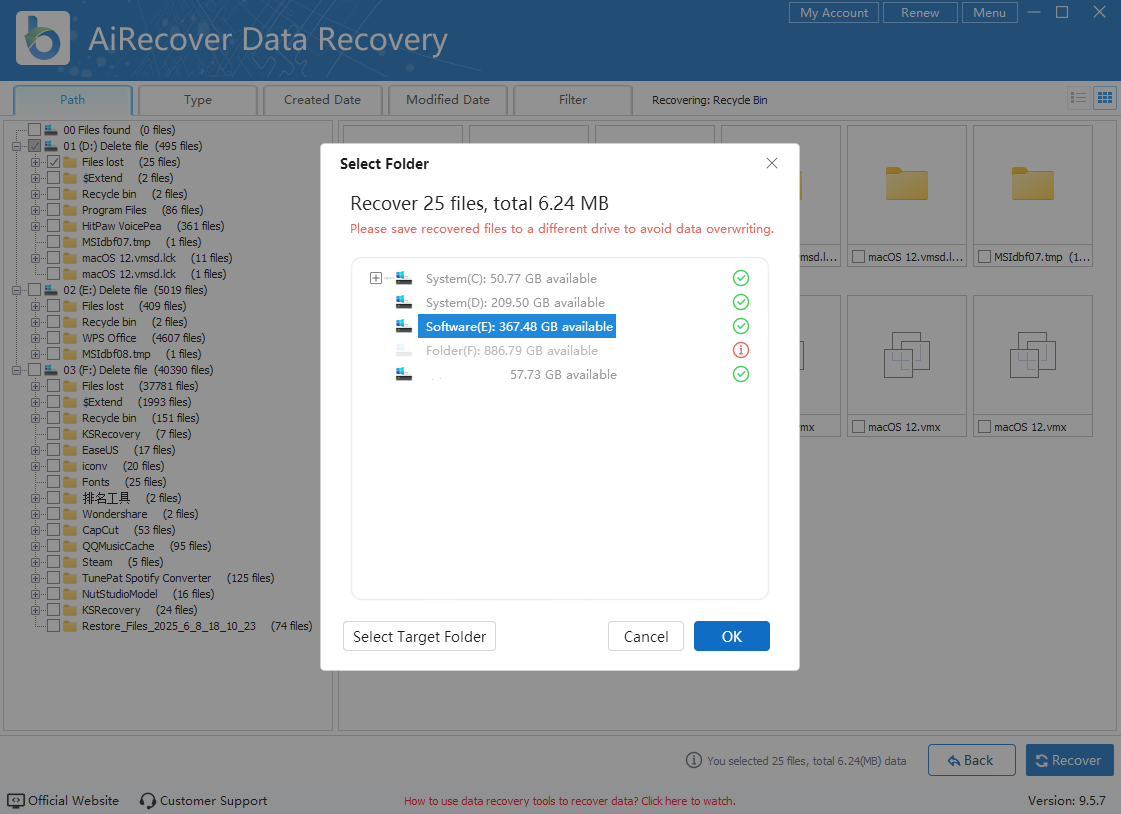Switch to grid thumbnail view icon
Image resolution: width=1121 pixels, height=814 pixels.
click(x=1104, y=98)
